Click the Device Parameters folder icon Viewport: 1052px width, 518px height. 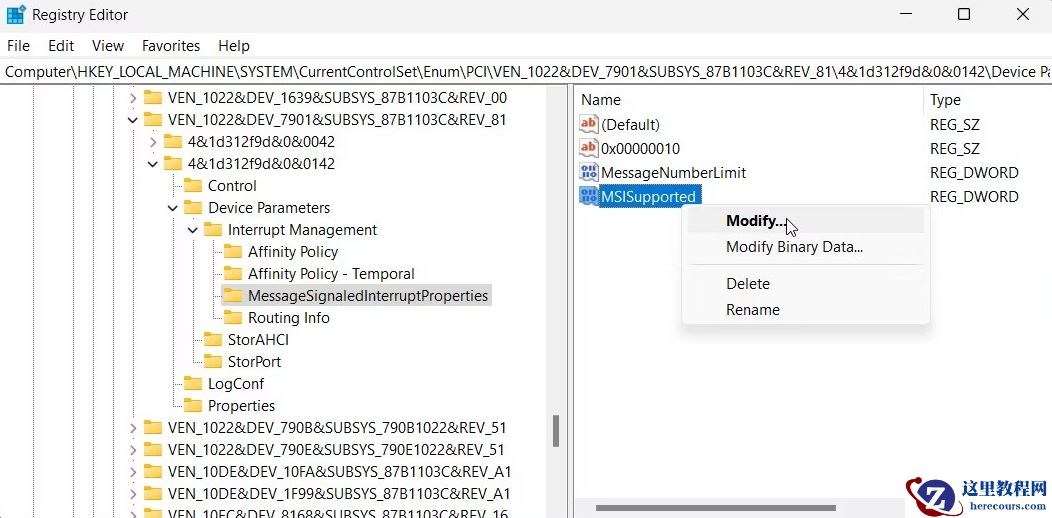[193, 208]
